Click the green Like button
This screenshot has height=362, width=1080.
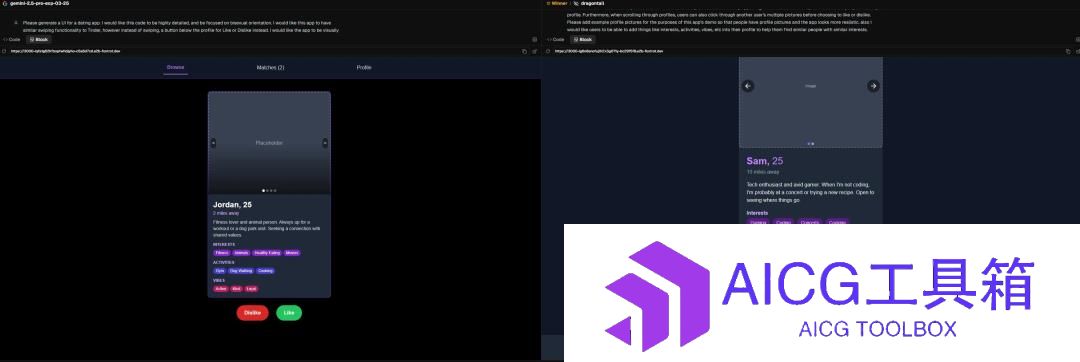tap(289, 312)
